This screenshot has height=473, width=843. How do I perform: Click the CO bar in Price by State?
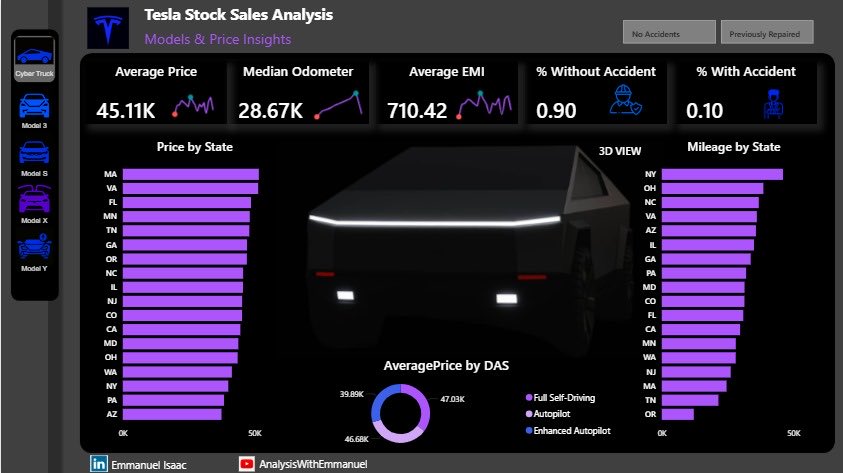pyautogui.click(x=182, y=316)
